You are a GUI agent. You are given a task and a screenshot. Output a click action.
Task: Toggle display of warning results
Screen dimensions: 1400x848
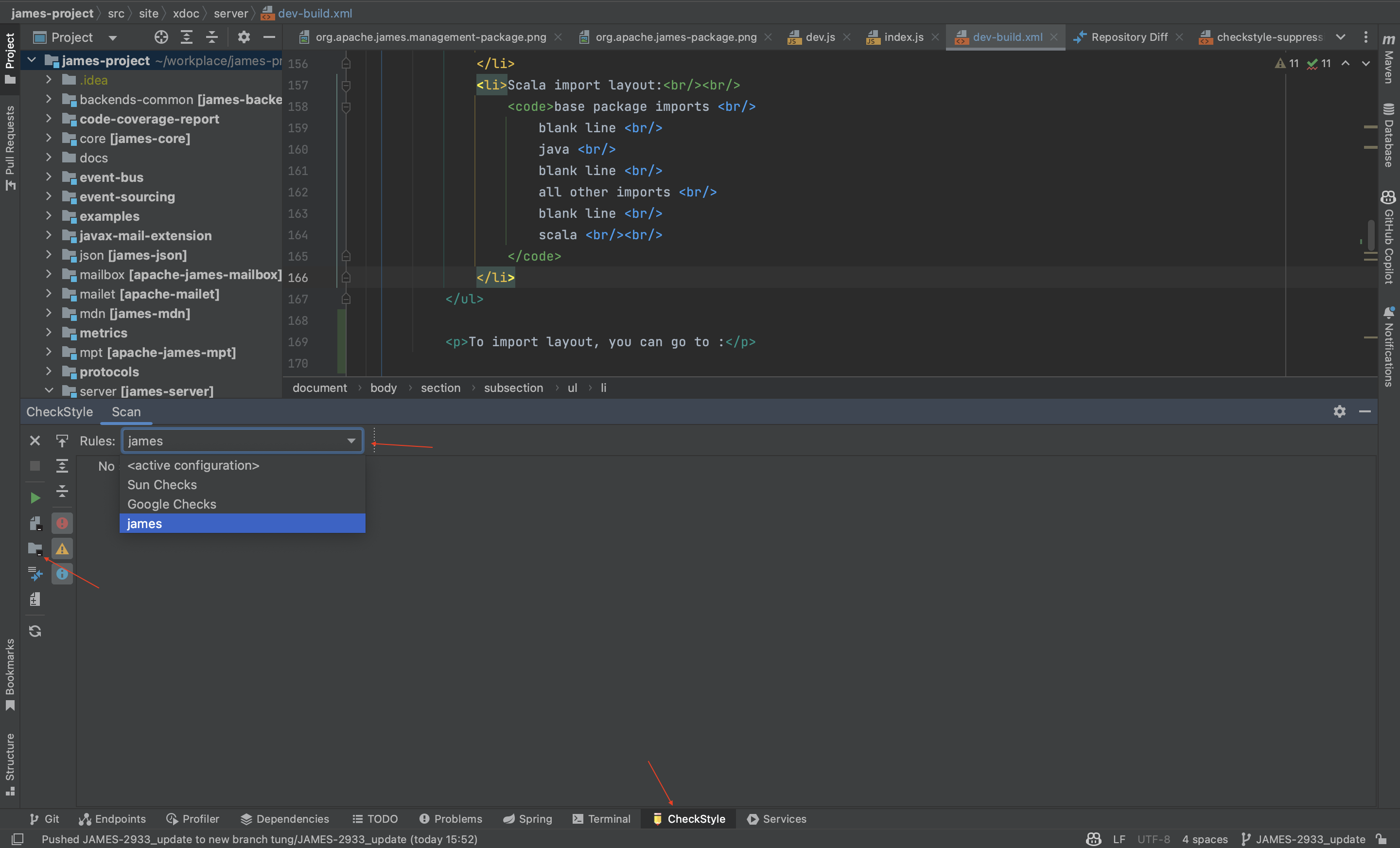tap(62, 548)
